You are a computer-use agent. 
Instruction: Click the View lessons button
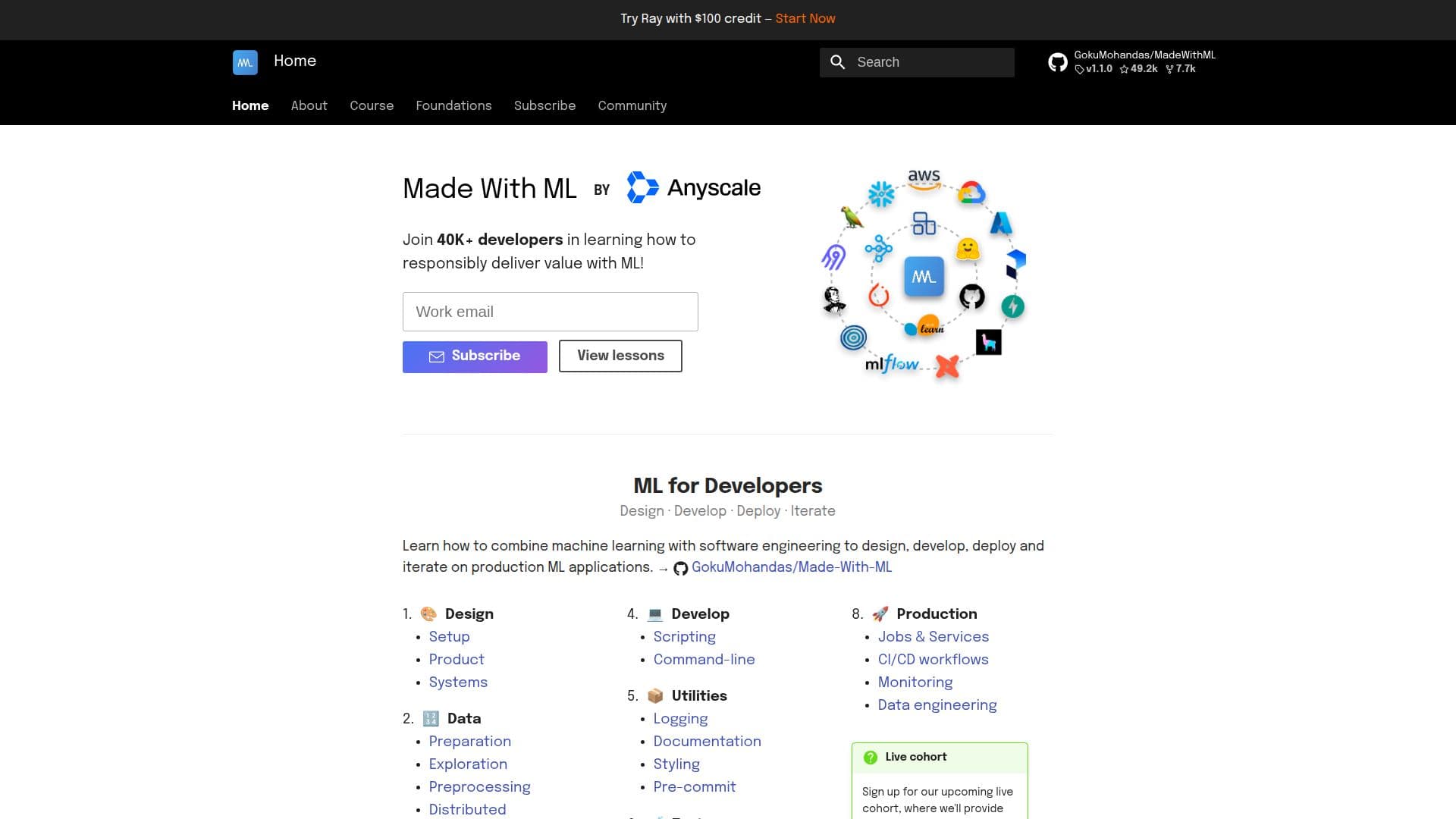620,356
